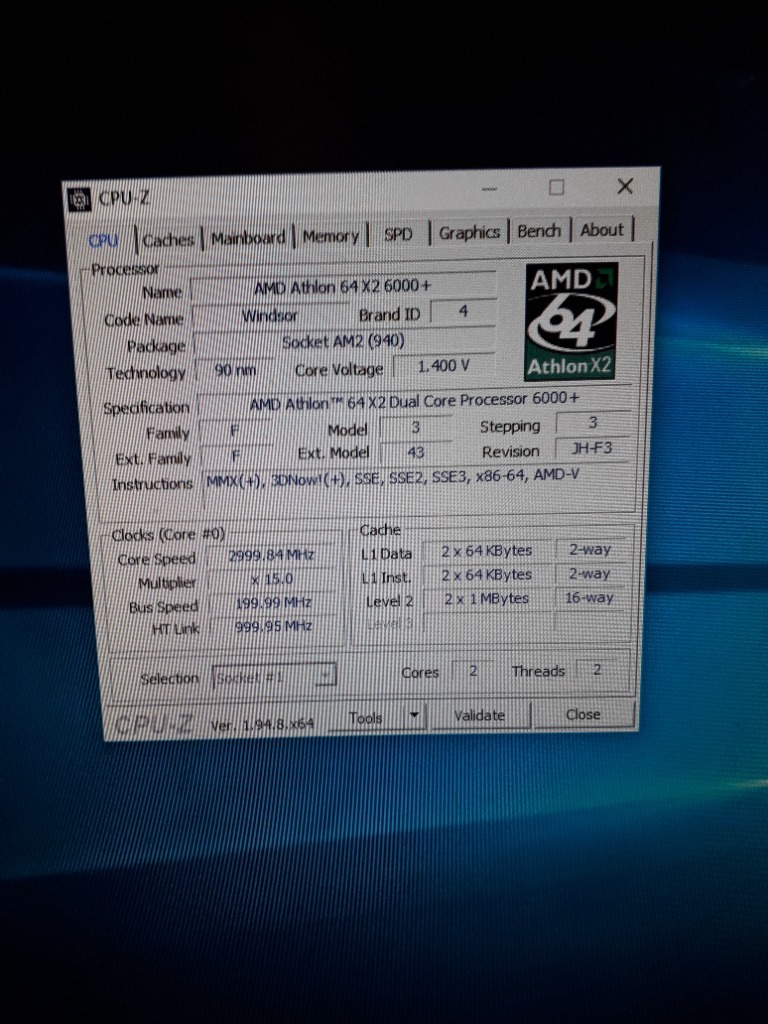The image size is (768, 1024).
Task: Click the Stepping value 3
Action: coord(592,423)
